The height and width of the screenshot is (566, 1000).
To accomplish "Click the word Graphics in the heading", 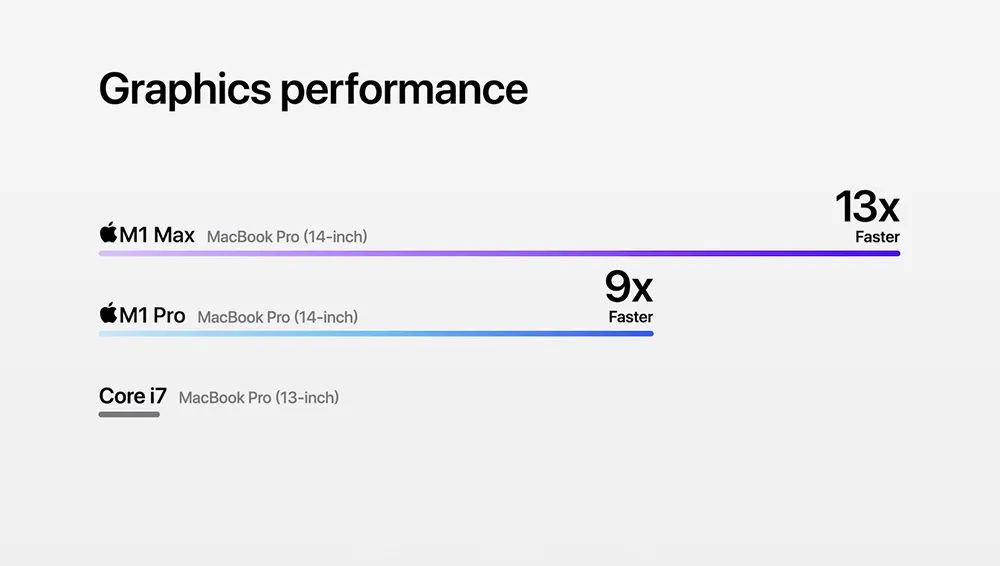I will tap(185, 89).
